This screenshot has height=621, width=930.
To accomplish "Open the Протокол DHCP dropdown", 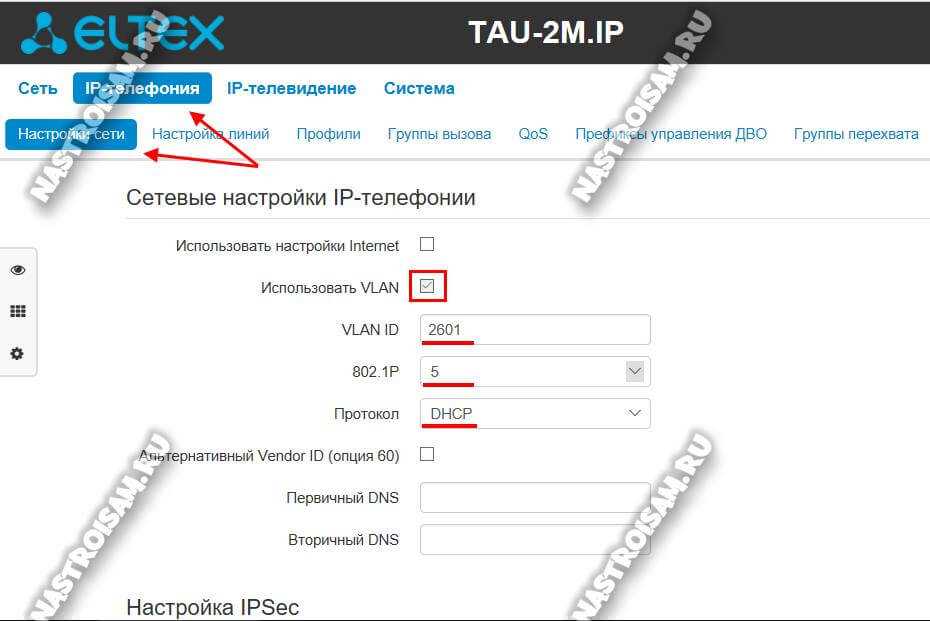I will [535, 413].
